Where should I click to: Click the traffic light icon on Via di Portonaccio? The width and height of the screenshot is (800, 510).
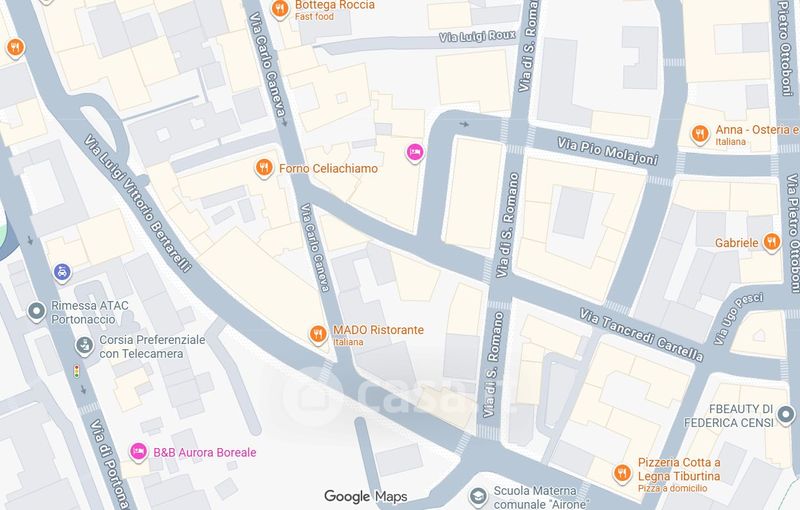[x=77, y=371]
